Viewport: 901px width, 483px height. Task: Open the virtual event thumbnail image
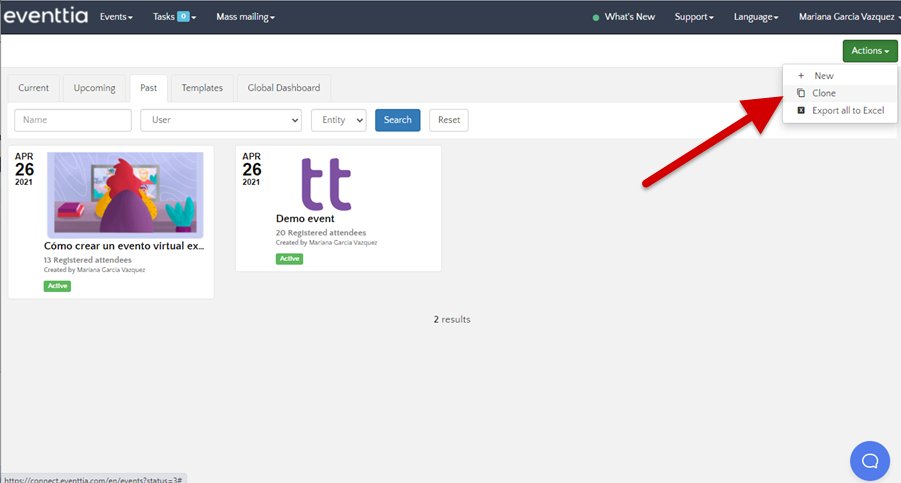point(125,195)
